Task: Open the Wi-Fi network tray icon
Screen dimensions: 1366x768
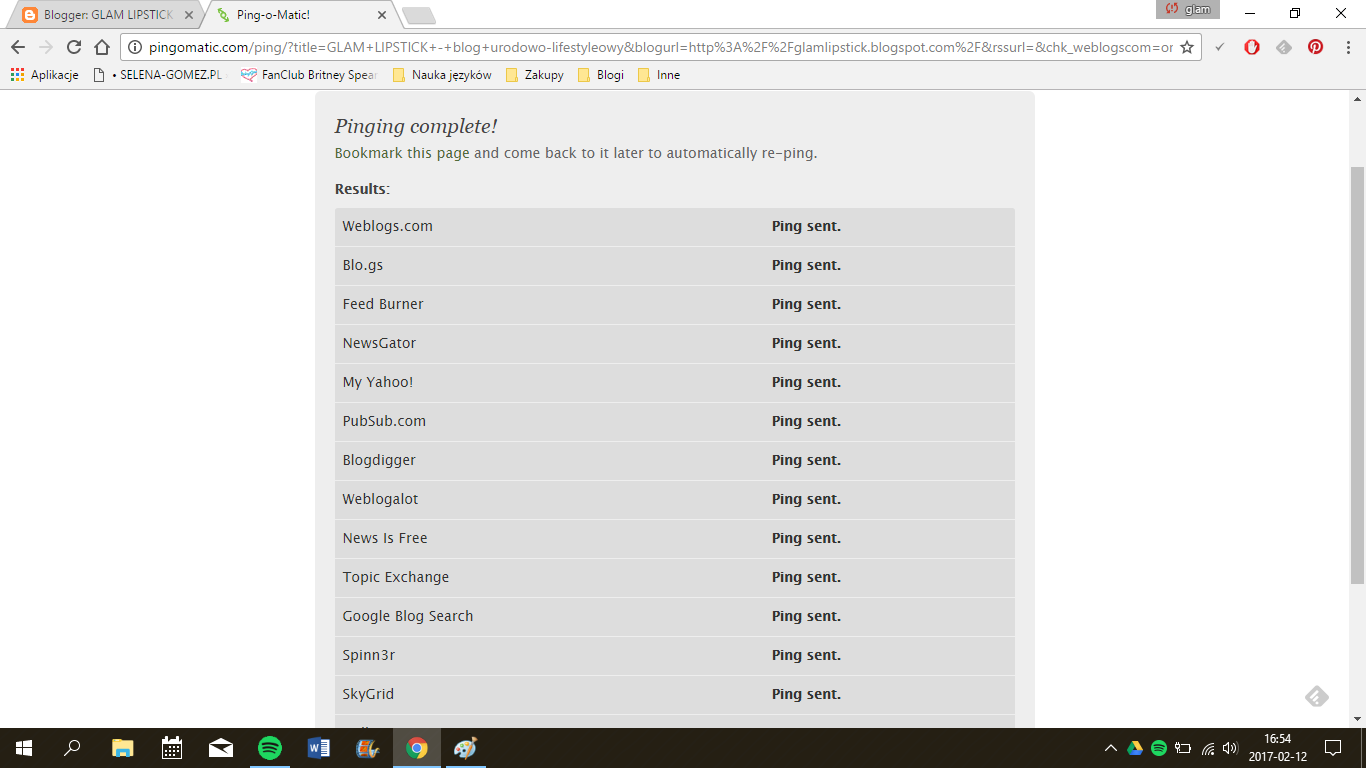Action: pyautogui.click(x=1208, y=748)
